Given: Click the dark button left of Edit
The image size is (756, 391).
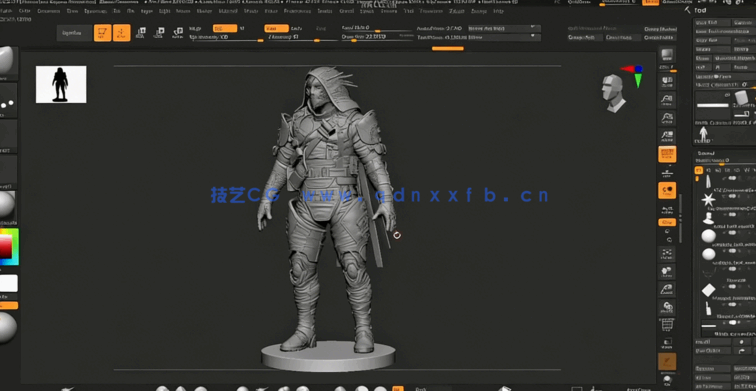Looking at the screenshot, I should coord(74,33).
